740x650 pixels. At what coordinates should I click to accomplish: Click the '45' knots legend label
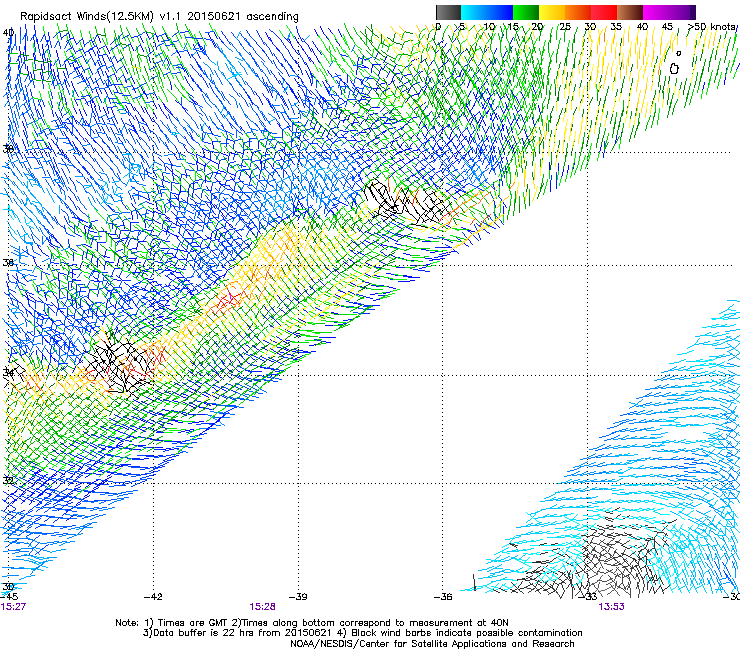point(667,27)
